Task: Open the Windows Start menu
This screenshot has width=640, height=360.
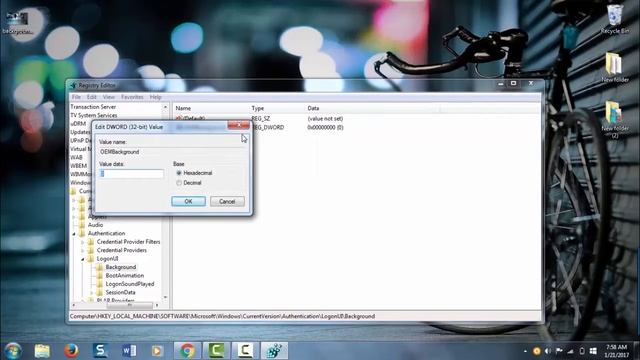Action: pyautogui.click(x=13, y=351)
